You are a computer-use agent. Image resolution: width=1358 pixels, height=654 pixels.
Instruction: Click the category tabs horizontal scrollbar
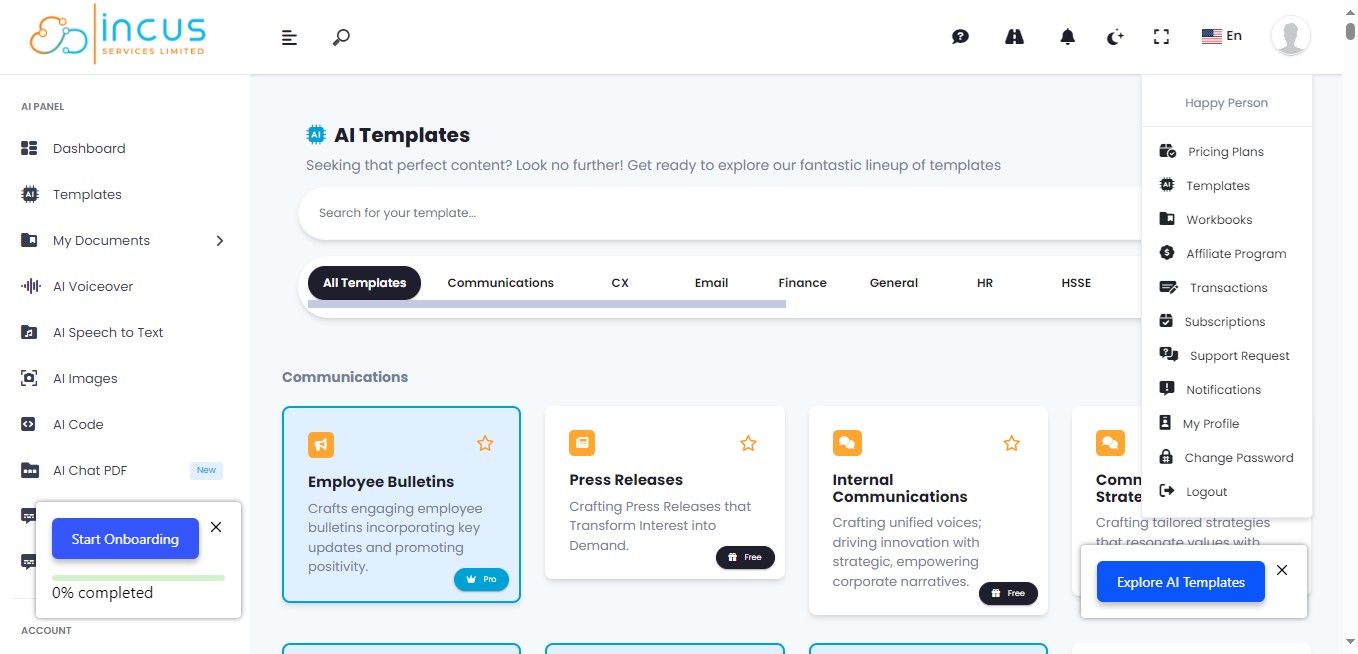tap(546, 304)
